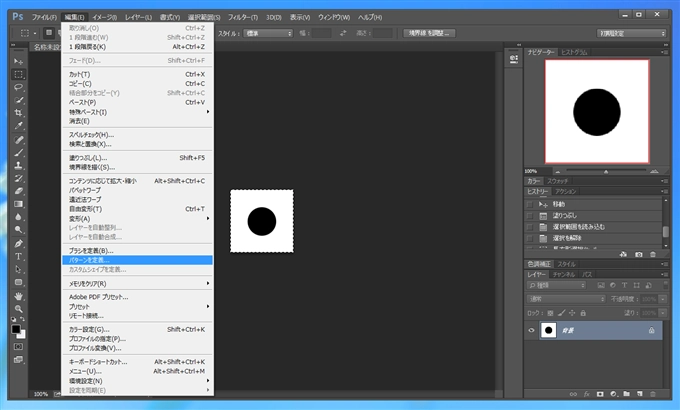The height and width of the screenshot is (410, 680).
Task: Click foreground color black swatch
Action: click(x=16, y=329)
